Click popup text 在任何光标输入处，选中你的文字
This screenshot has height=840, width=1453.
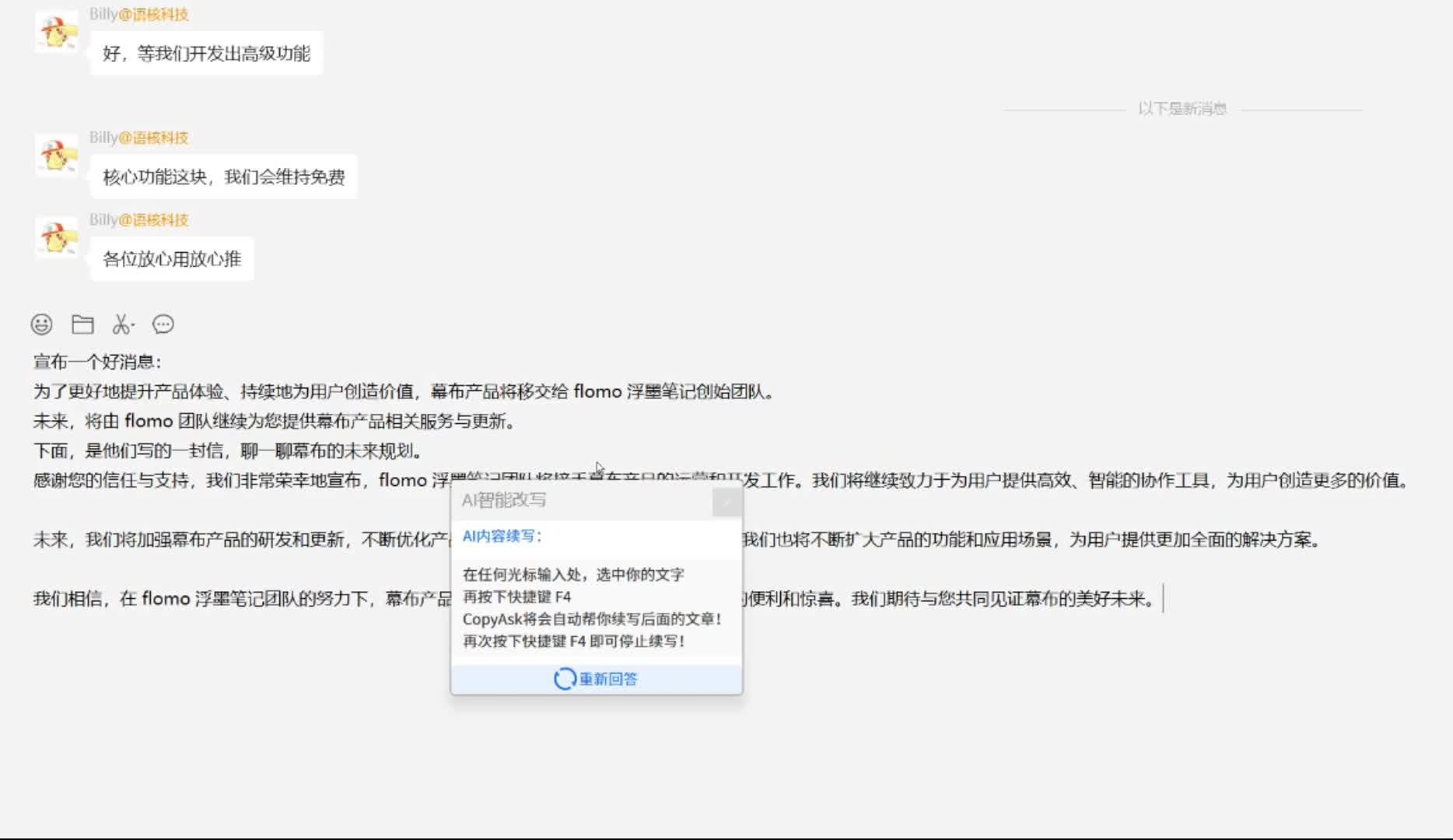point(573,575)
